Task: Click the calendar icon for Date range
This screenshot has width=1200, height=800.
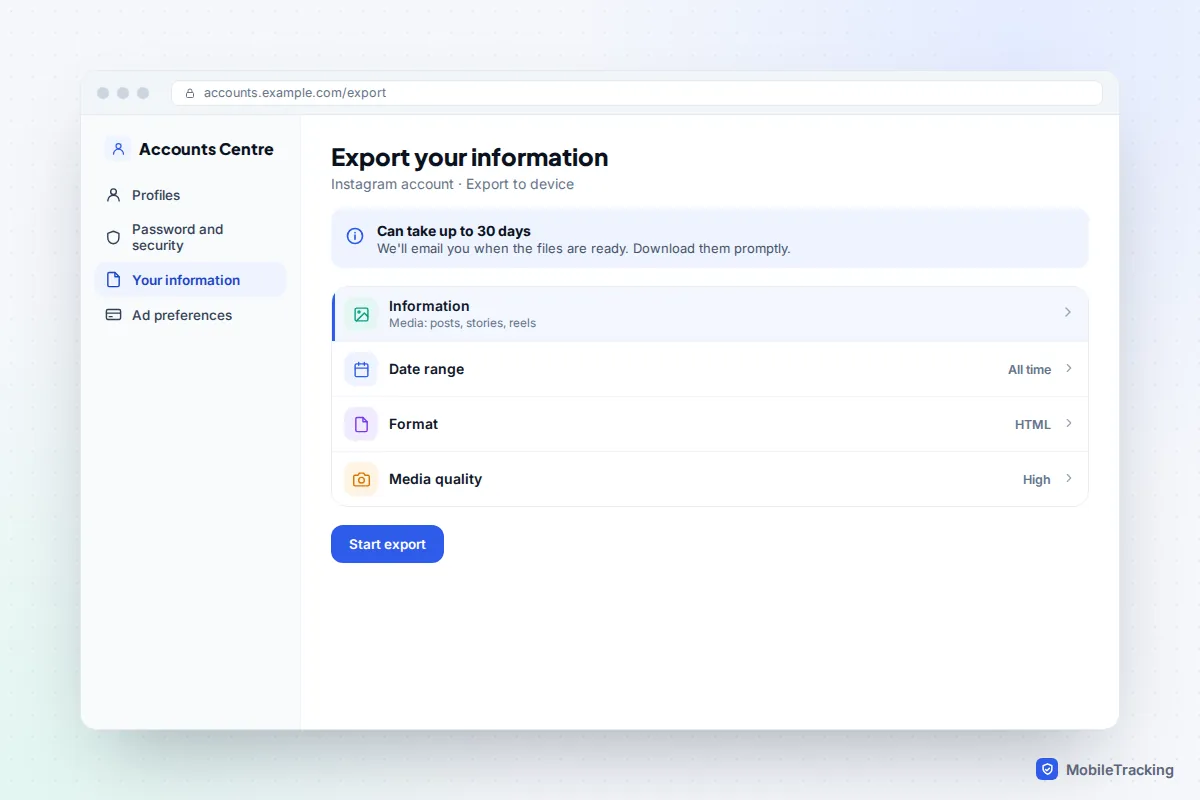Action: [x=361, y=369]
